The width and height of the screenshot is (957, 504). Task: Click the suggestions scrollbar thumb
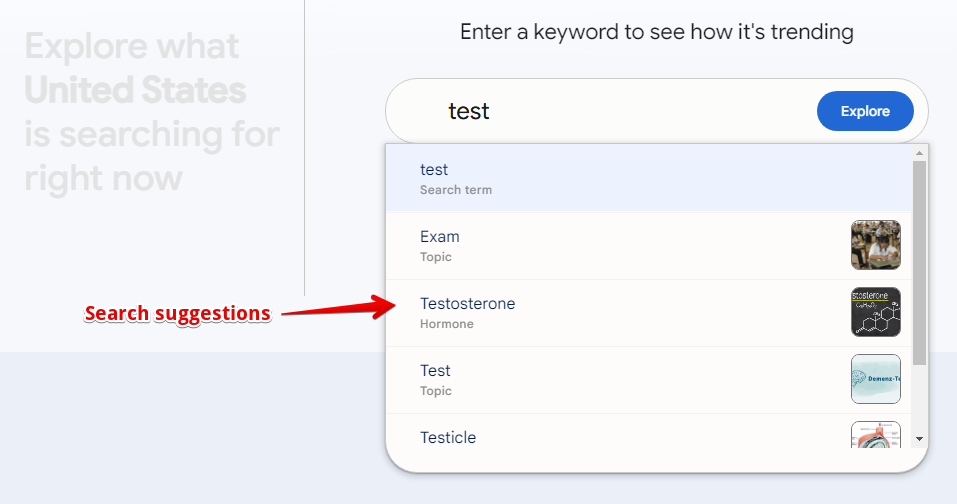pyautogui.click(x=919, y=260)
